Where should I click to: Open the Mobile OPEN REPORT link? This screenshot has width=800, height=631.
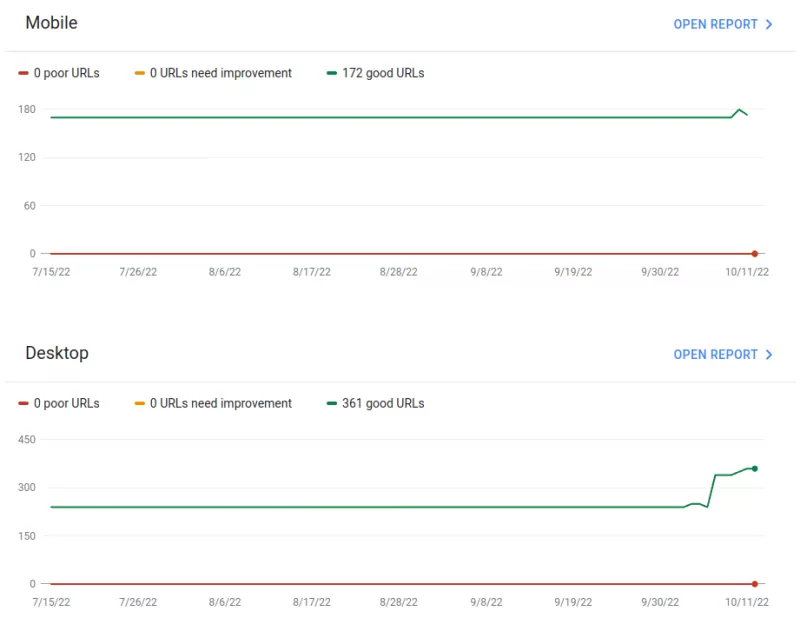714,24
